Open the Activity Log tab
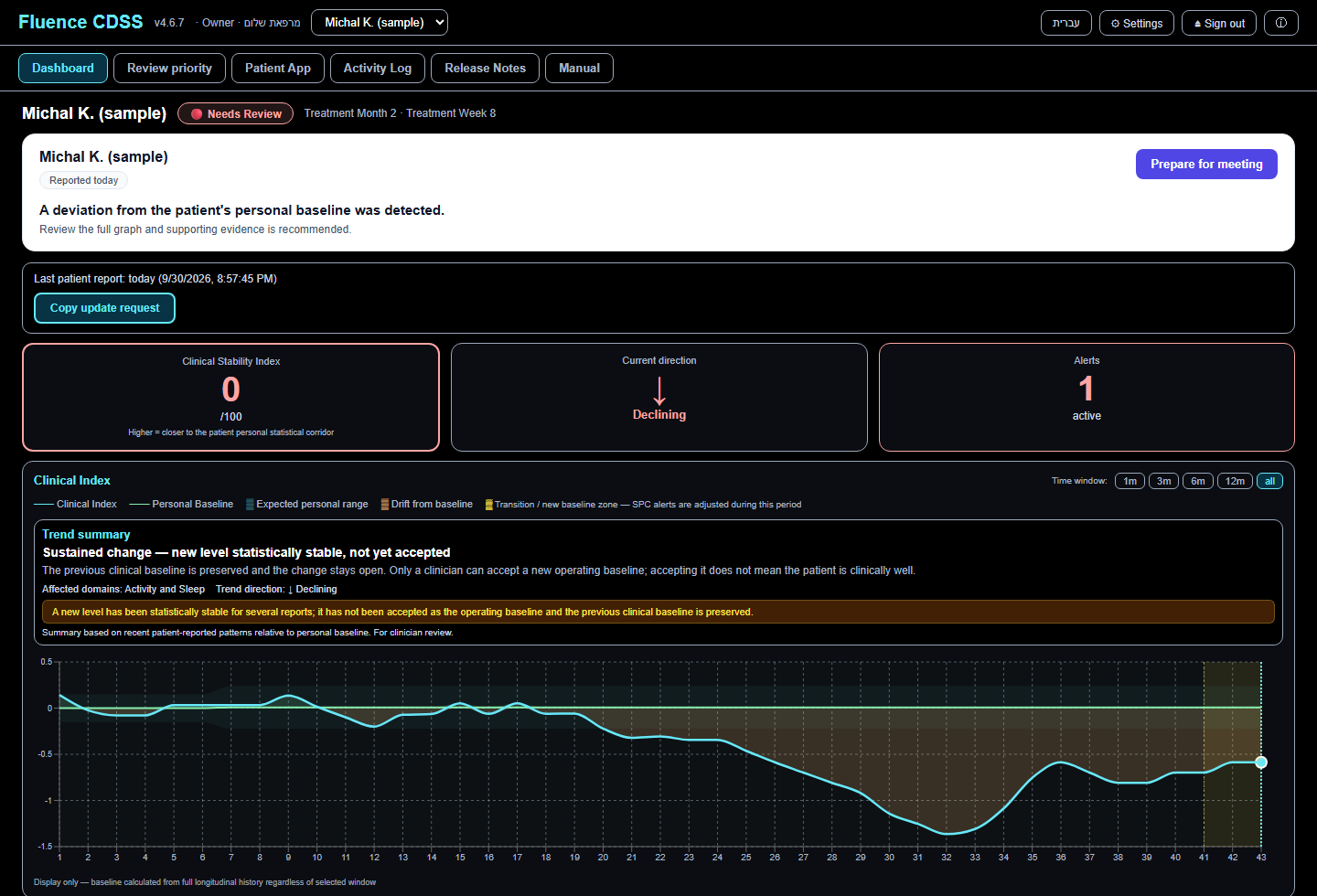 click(x=378, y=69)
